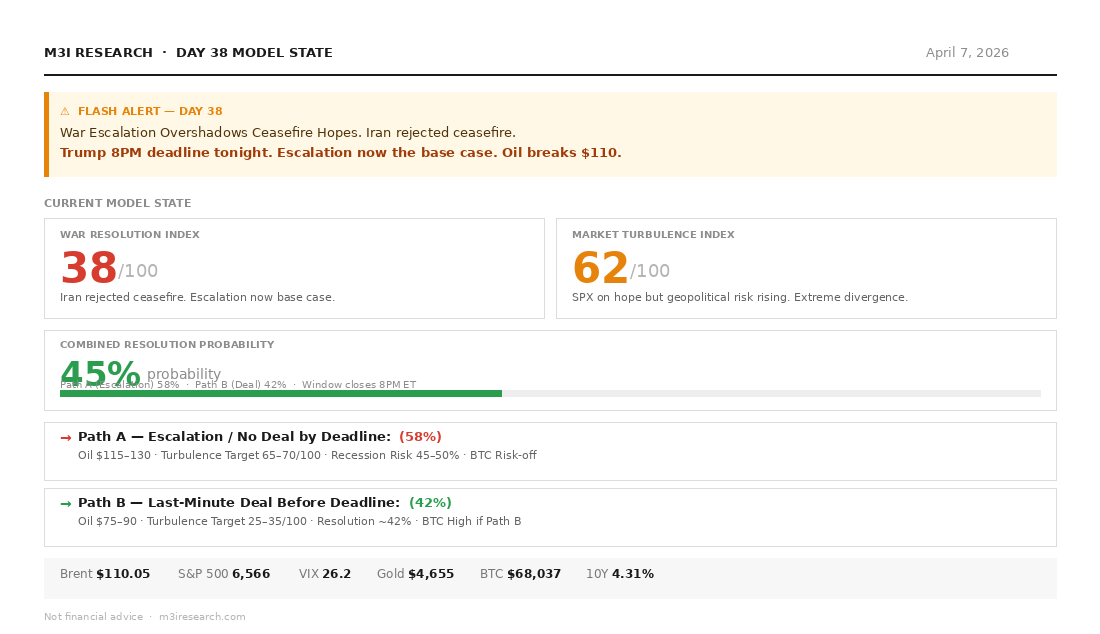Click the War Resolution Index score 38
The width and height of the screenshot is (1100, 634).
pyautogui.click(x=88, y=270)
